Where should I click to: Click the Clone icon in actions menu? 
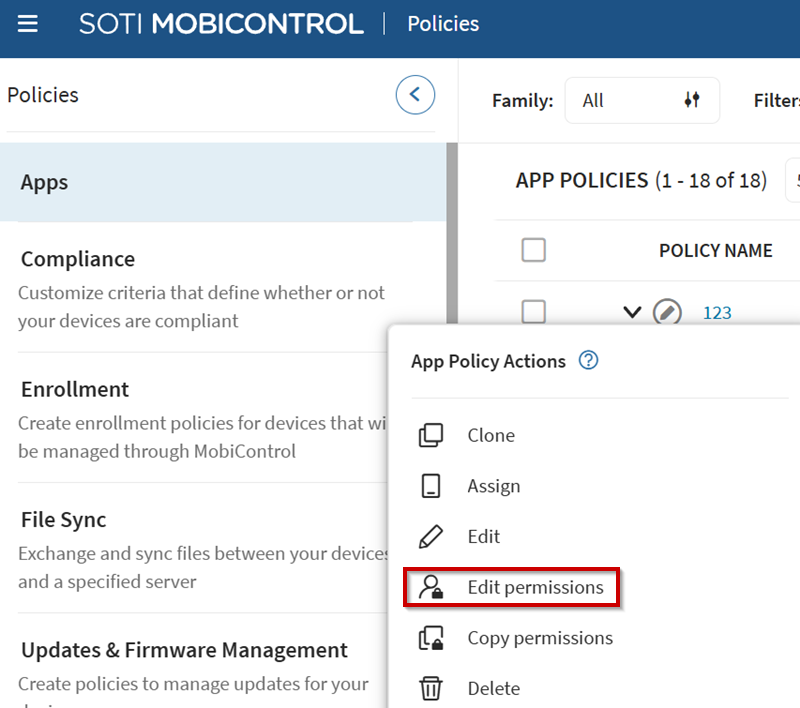point(431,436)
